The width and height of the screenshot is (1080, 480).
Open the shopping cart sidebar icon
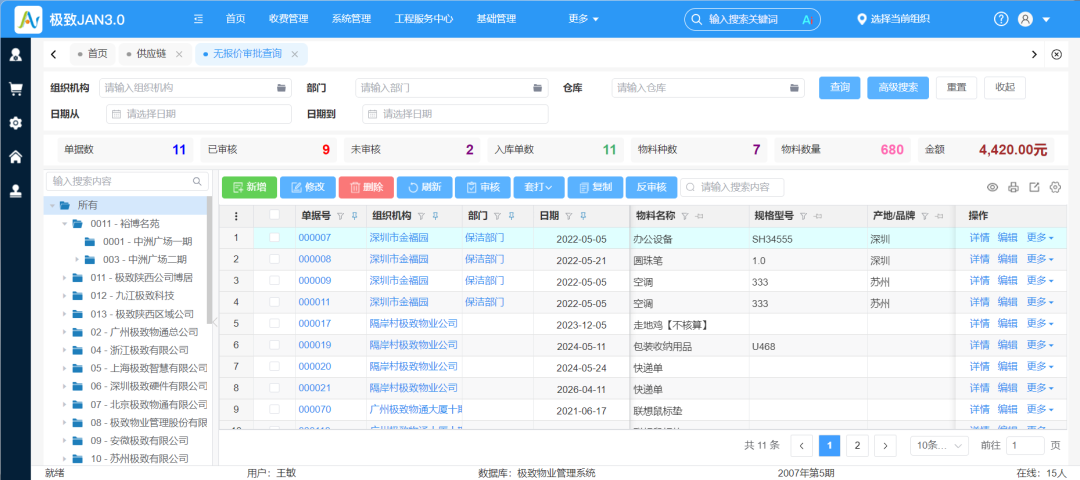pyautogui.click(x=15, y=89)
